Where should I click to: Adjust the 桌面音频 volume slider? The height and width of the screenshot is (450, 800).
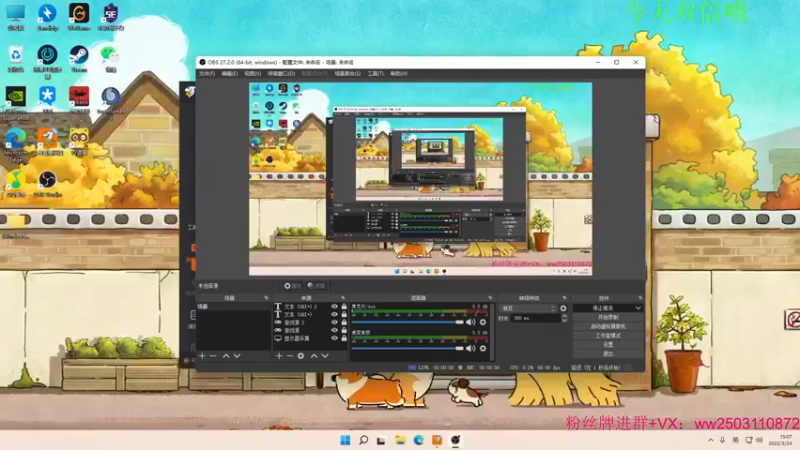click(x=407, y=348)
